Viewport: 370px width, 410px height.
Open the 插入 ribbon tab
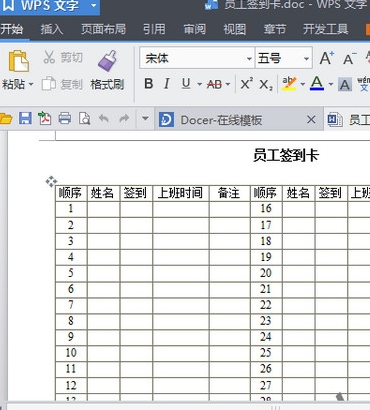[52, 29]
